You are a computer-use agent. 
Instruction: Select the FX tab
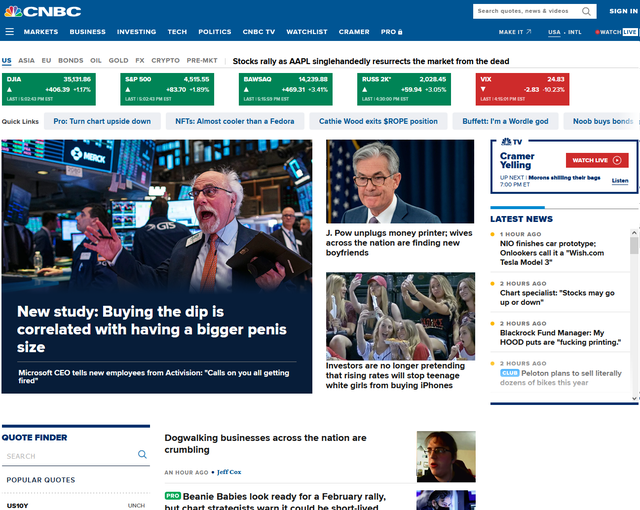[140, 60]
